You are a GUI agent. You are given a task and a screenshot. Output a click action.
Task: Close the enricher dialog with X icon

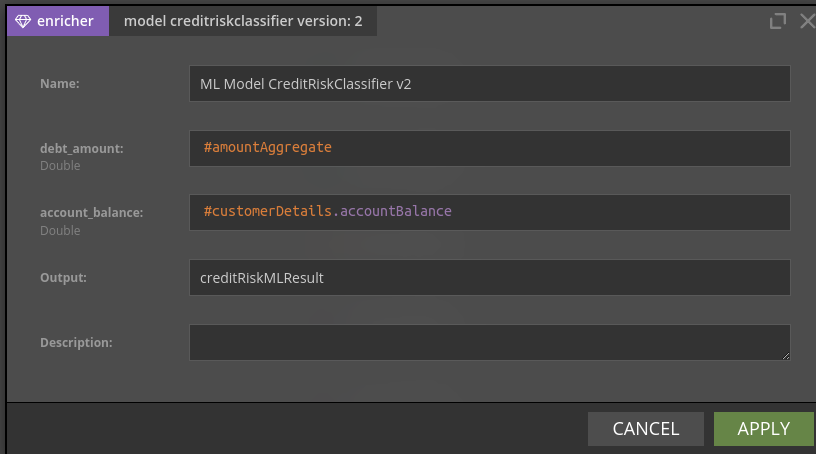pos(808,21)
